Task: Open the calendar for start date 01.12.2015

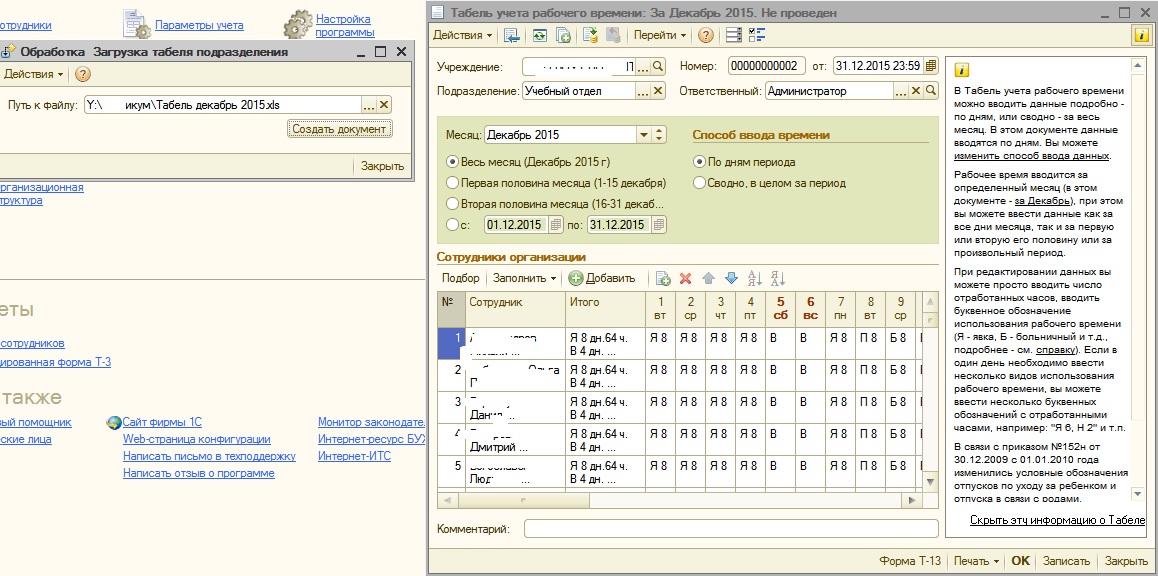Action: (557, 224)
